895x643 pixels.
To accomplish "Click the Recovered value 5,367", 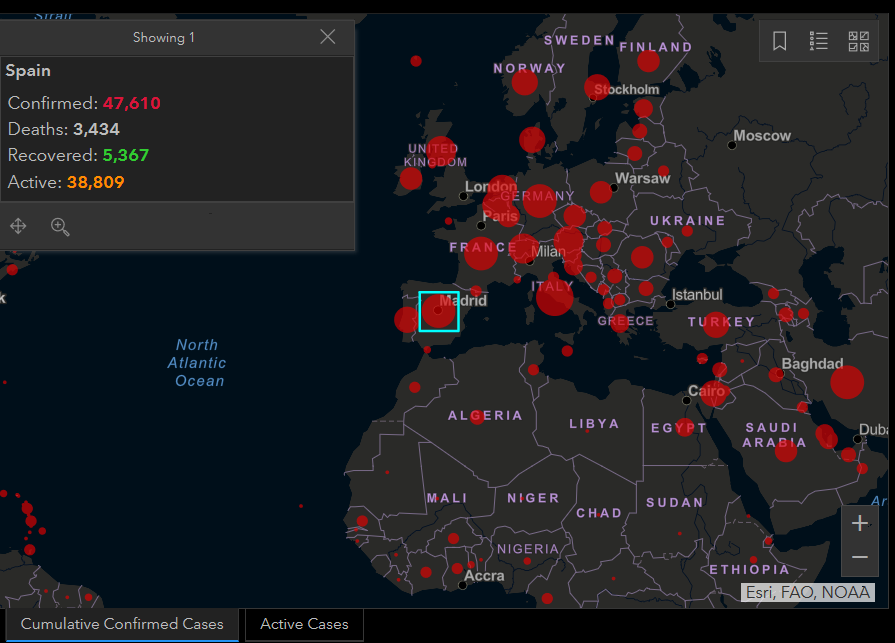I will (126, 155).
